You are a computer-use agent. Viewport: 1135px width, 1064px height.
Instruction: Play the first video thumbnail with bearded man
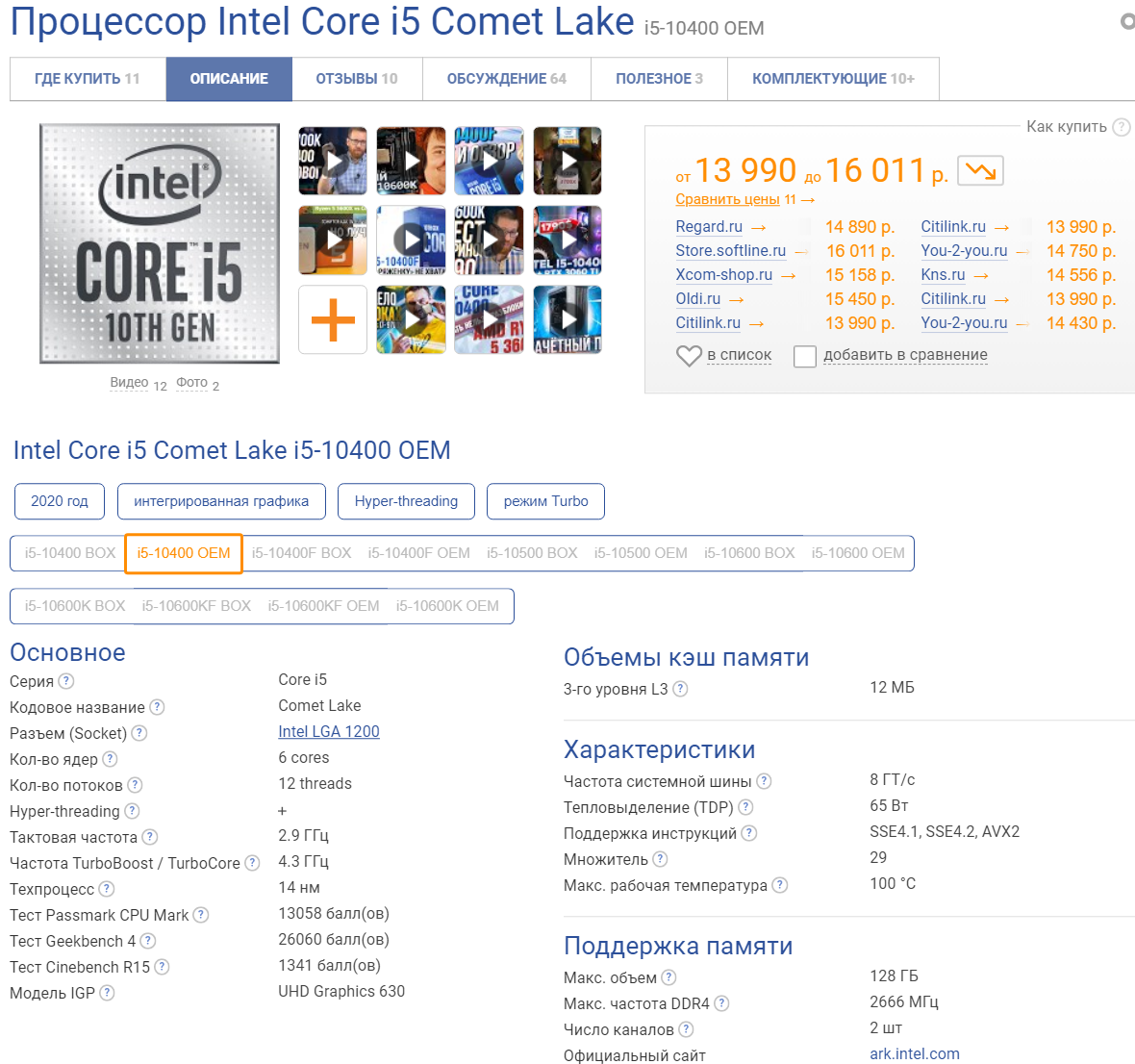pos(333,161)
